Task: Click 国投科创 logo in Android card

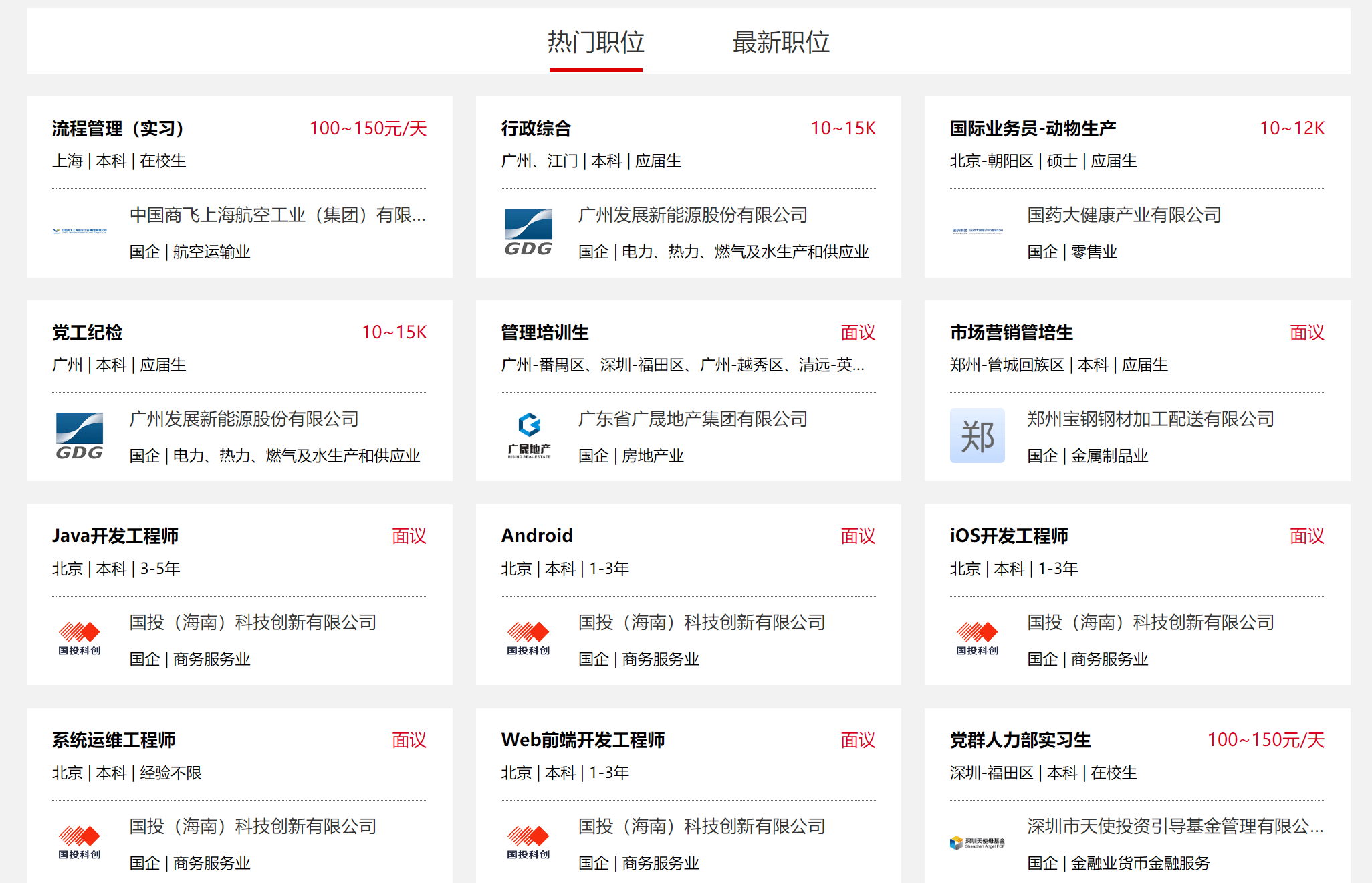Action: click(528, 639)
